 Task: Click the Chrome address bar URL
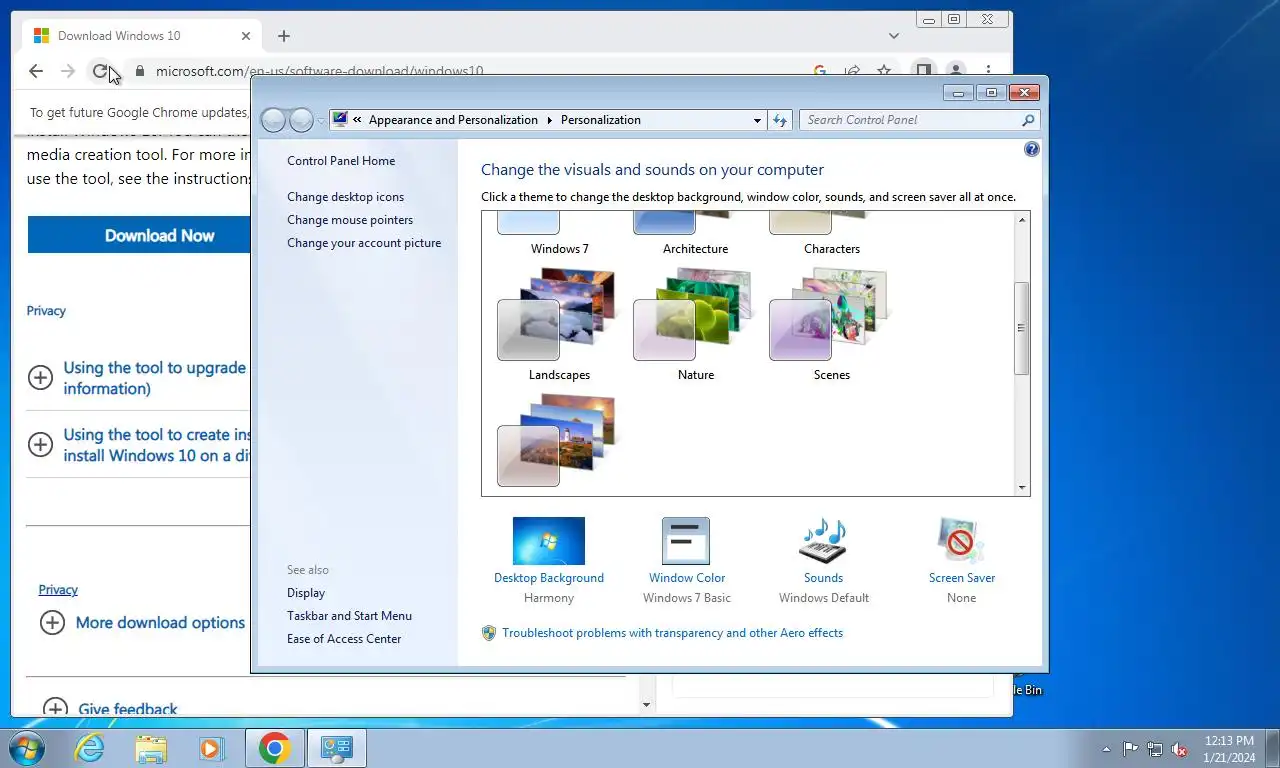point(320,71)
